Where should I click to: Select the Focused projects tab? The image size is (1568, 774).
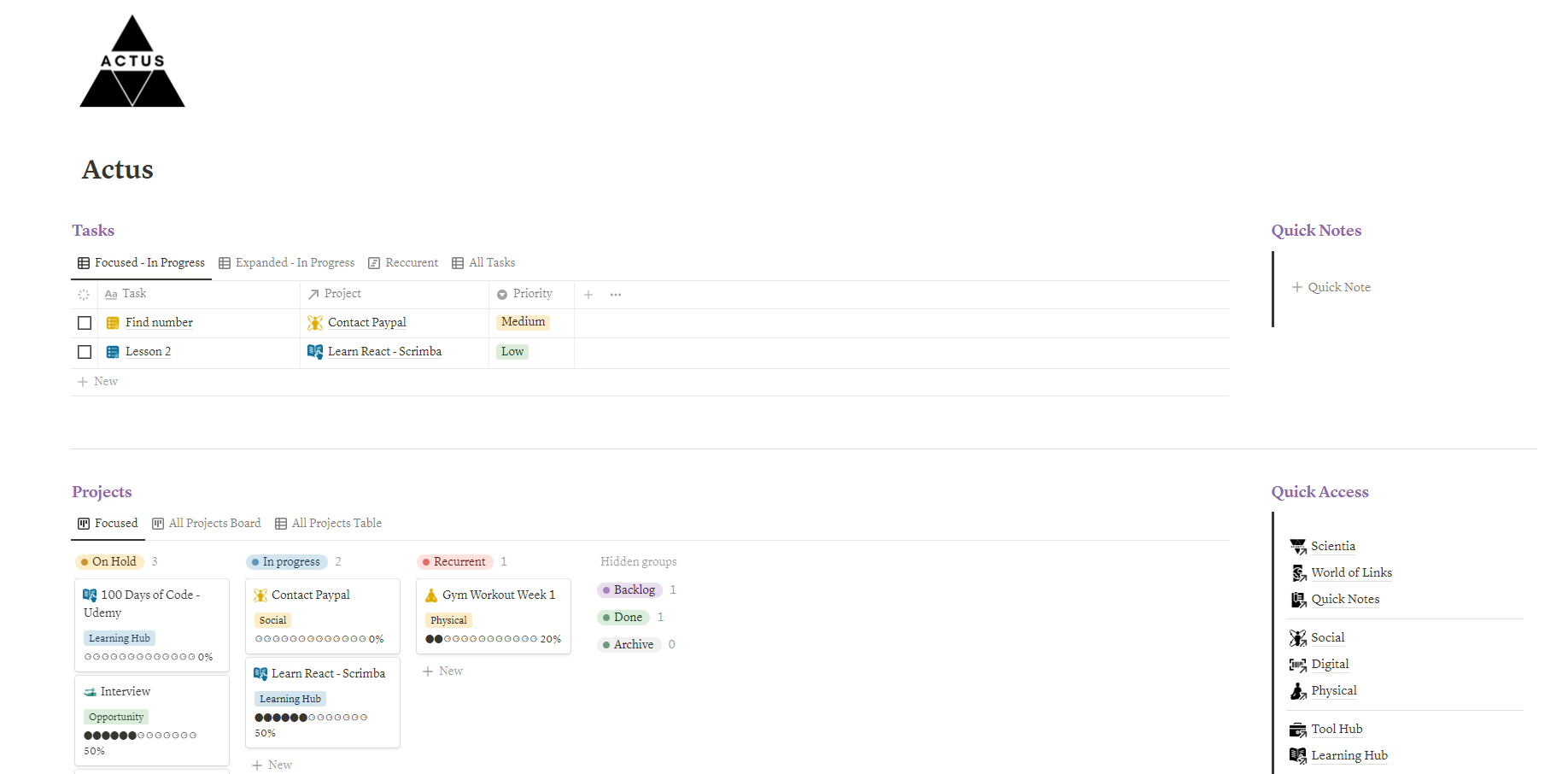pos(108,524)
